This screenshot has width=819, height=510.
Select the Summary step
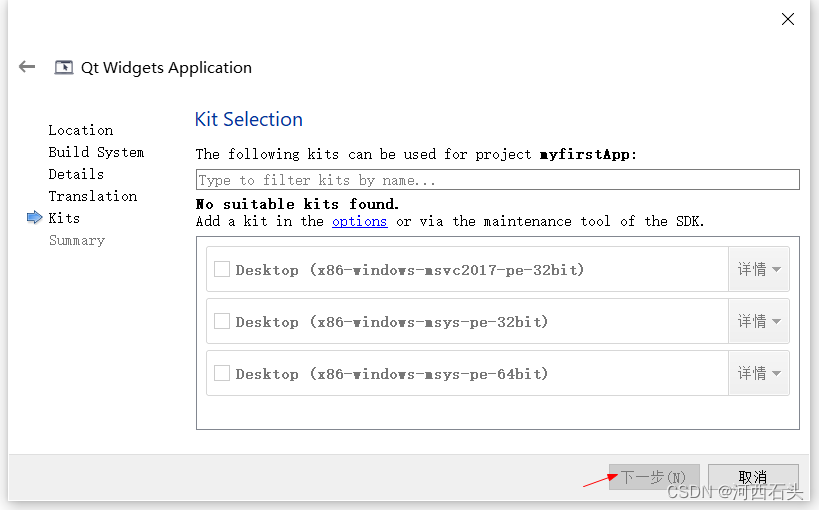tap(77, 240)
